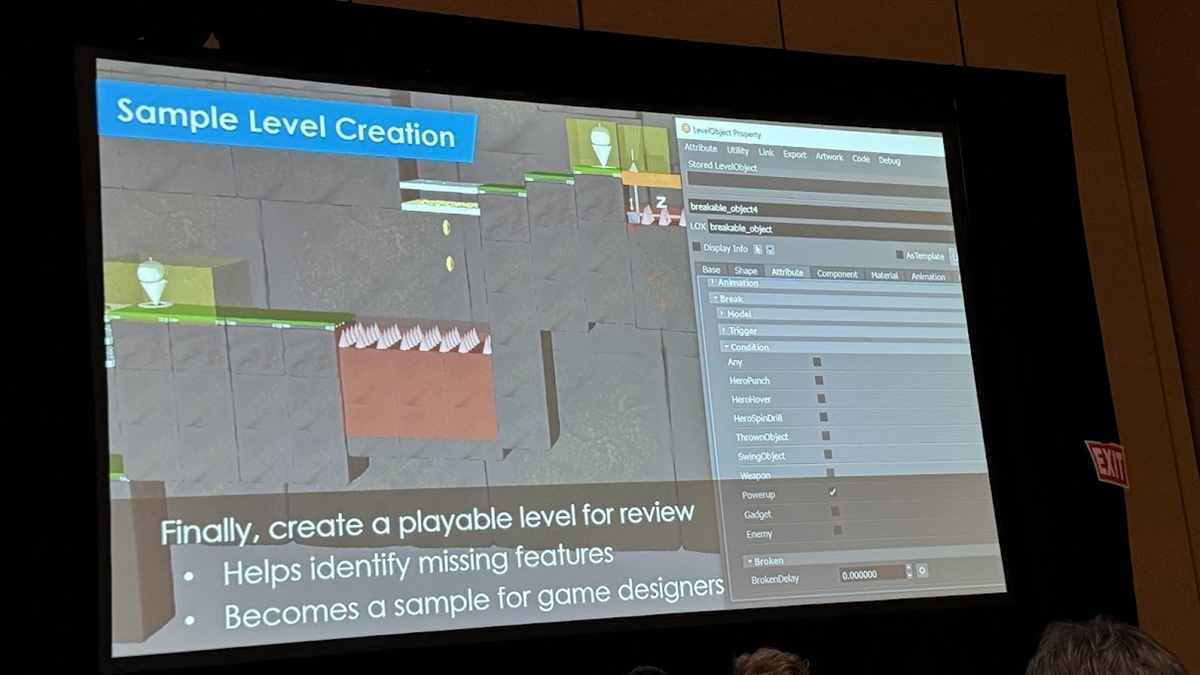
Task: Select the upper gold coin in the viewport
Action: click(447, 228)
